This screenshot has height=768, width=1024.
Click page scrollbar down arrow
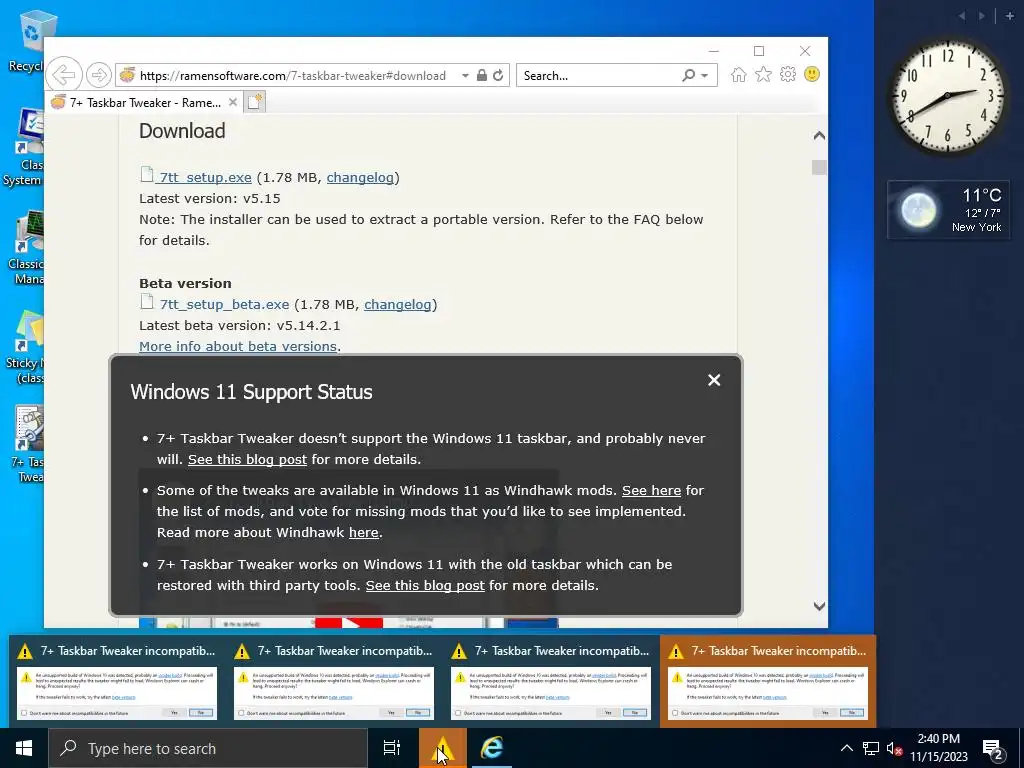point(819,606)
